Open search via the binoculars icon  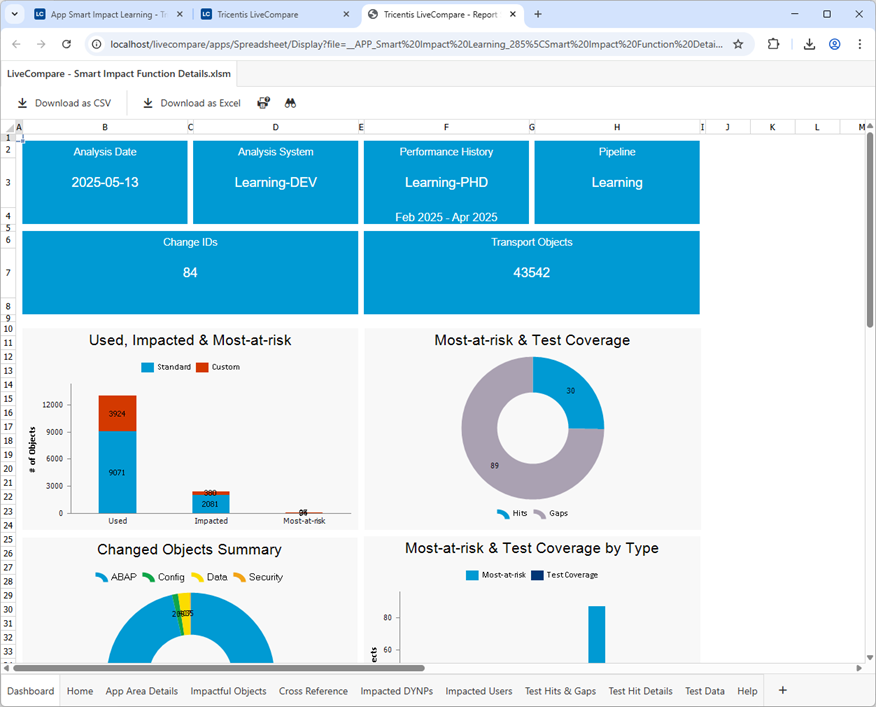coord(289,103)
